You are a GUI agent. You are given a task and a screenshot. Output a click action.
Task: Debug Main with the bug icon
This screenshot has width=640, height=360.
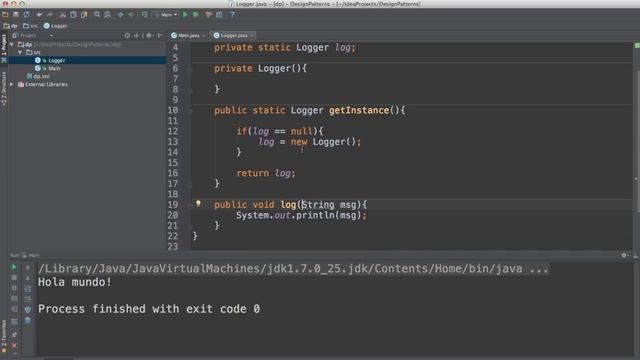(x=196, y=15)
